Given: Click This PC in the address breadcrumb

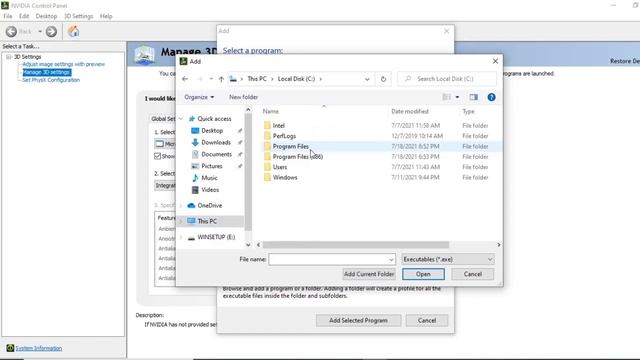Looking at the screenshot, I should 257,79.
